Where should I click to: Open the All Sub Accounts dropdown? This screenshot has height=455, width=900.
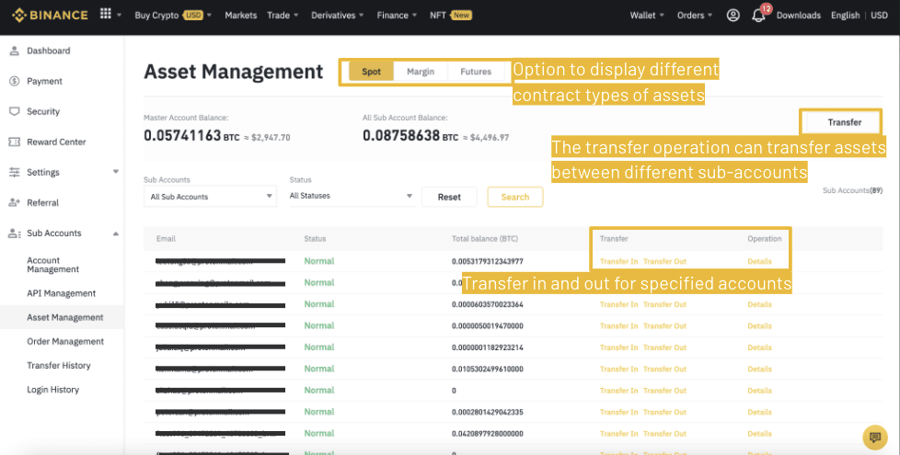(x=209, y=197)
